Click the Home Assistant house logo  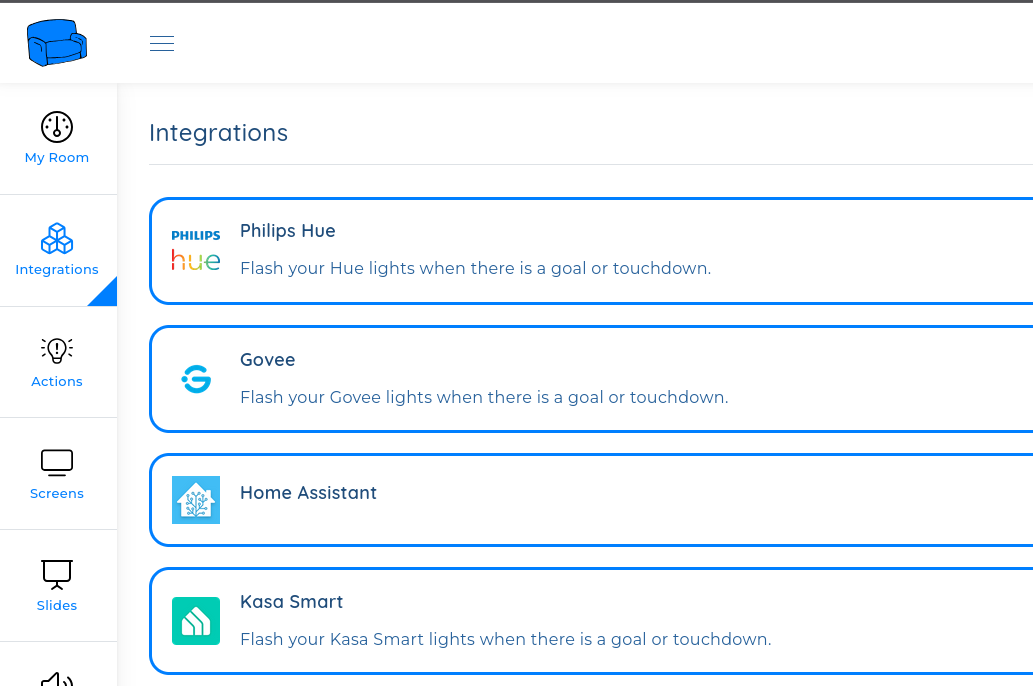pos(196,500)
